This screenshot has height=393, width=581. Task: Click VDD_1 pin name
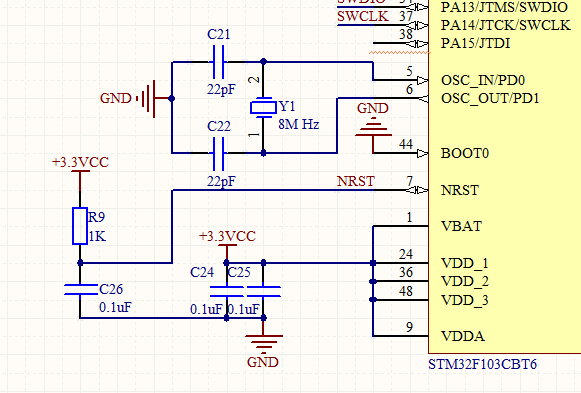point(465,263)
